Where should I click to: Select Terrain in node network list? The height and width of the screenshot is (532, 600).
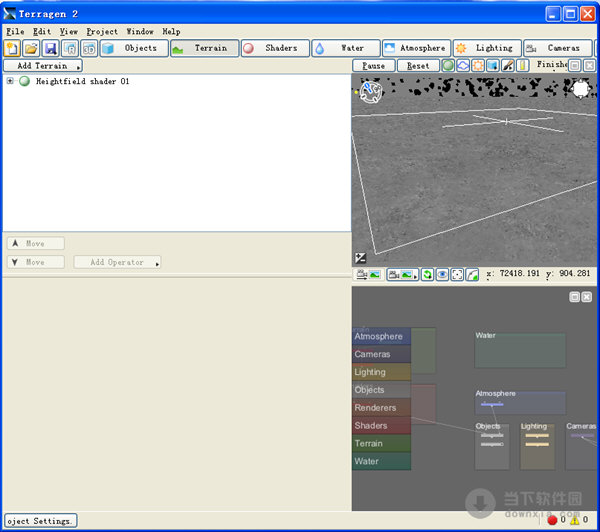382,443
